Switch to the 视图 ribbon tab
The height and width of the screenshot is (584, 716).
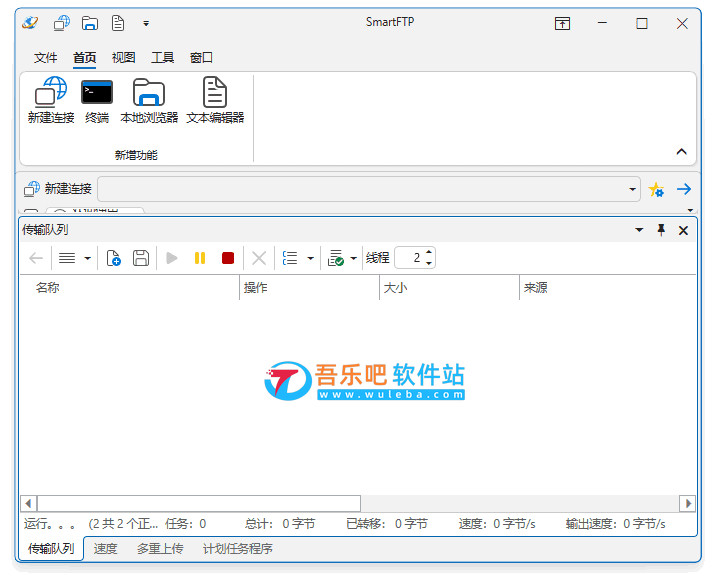[x=123, y=58]
